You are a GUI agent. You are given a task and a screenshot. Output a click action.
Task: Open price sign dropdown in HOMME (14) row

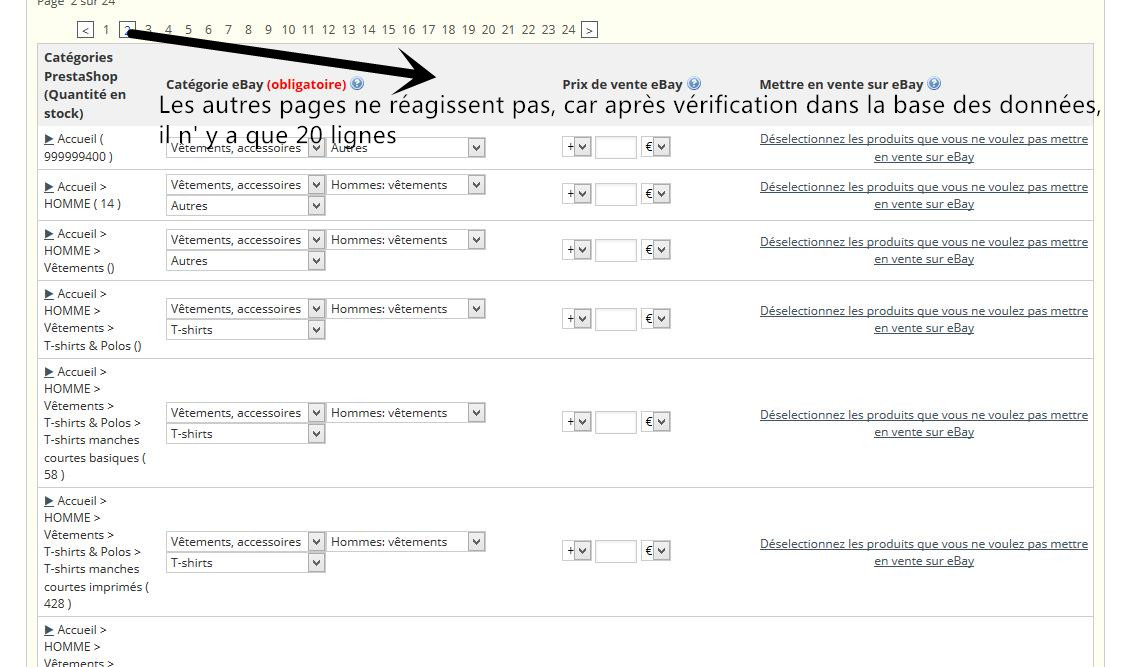(577, 194)
